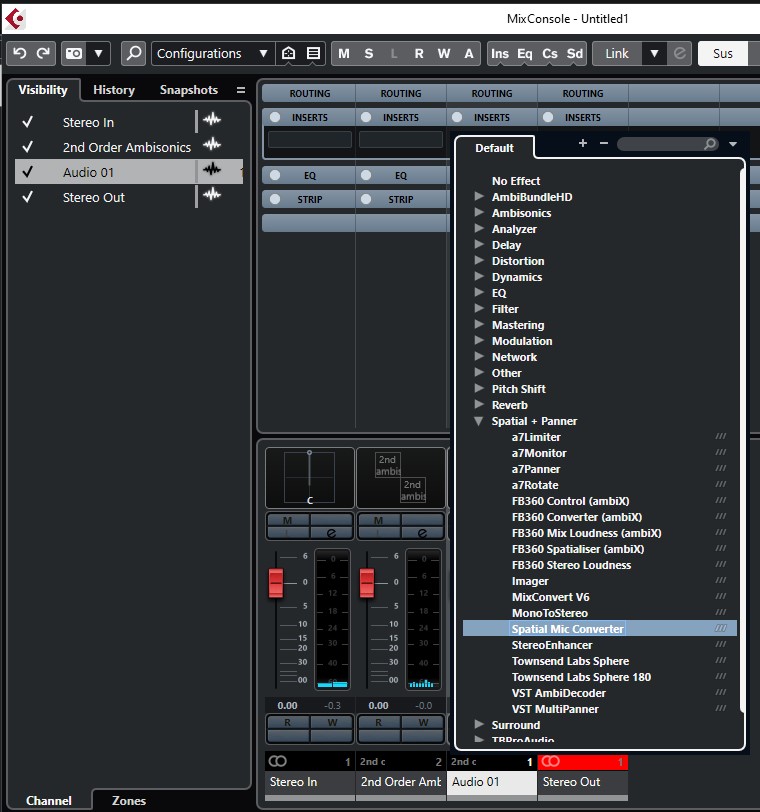
Task: Bypass inserts with Ins button
Action: click(500, 54)
